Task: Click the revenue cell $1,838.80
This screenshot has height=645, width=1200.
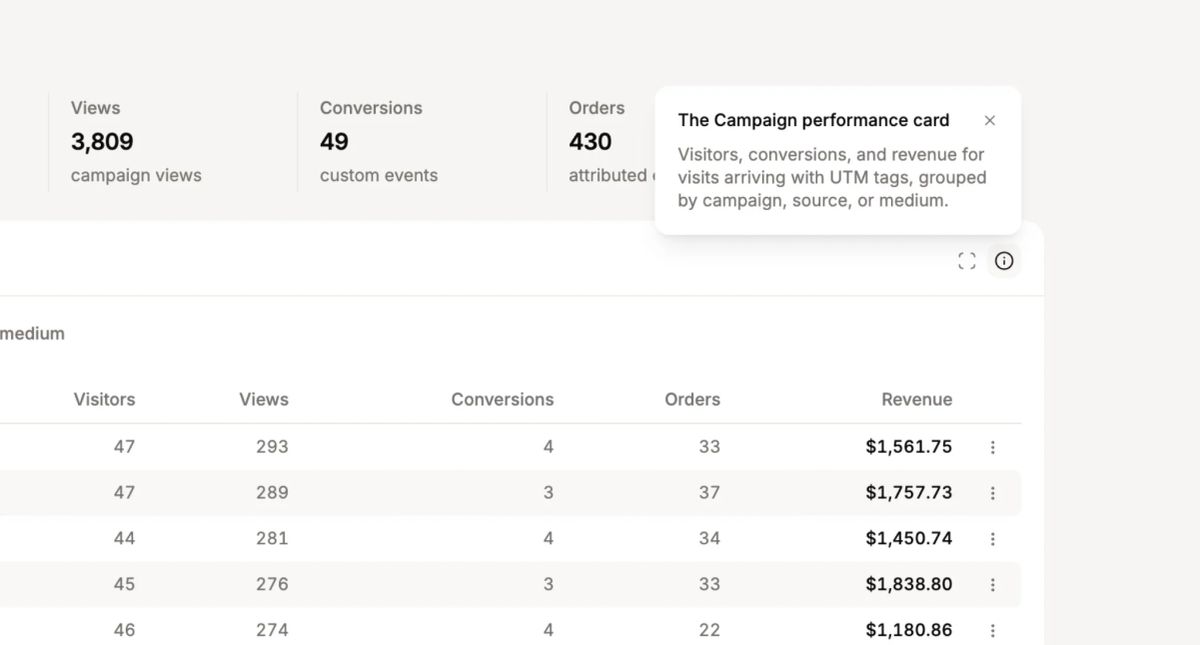Action: [x=909, y=585]
